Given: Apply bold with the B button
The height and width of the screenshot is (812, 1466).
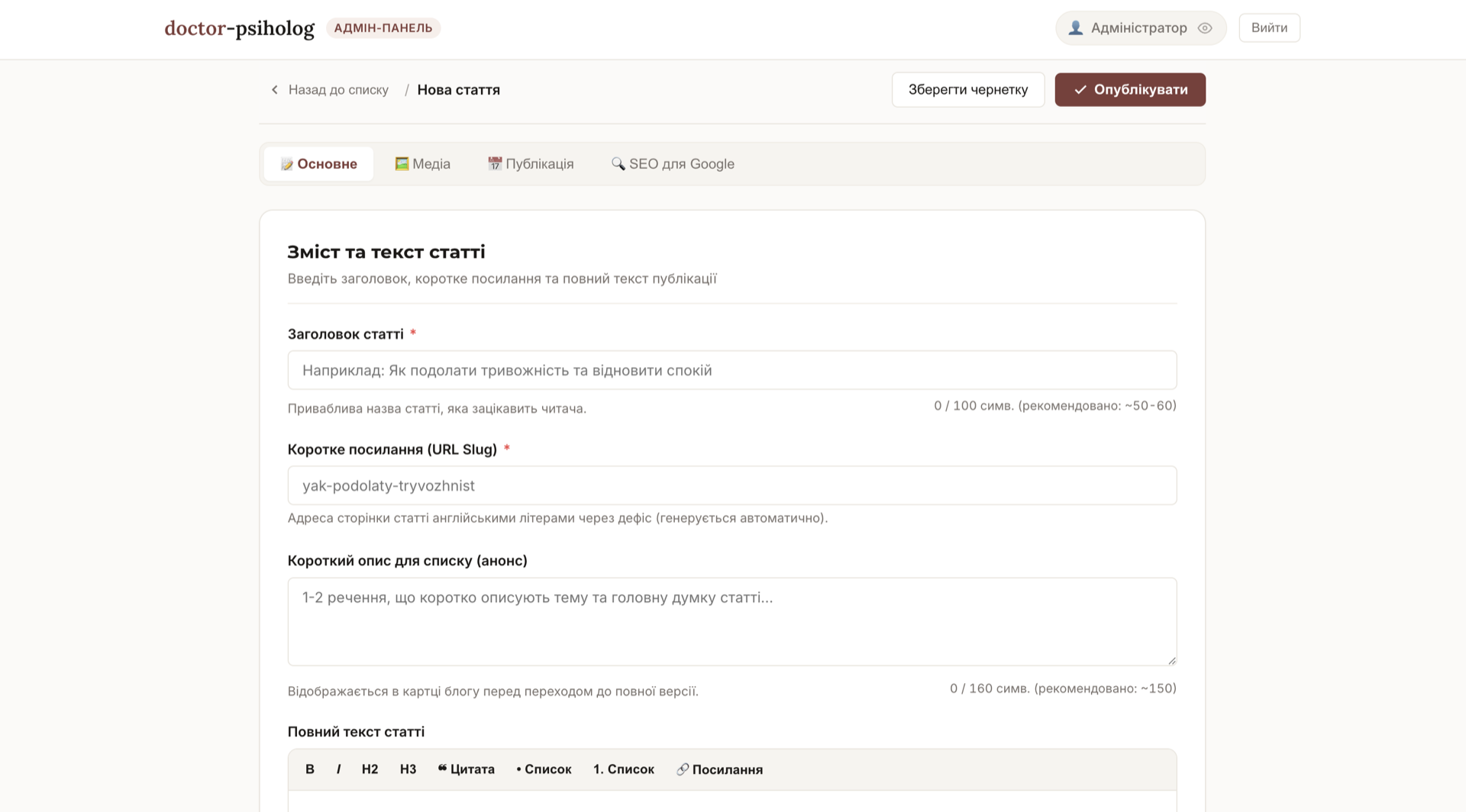Looking at the screenshot, I should pyautogui.click(x=310, y=769).
